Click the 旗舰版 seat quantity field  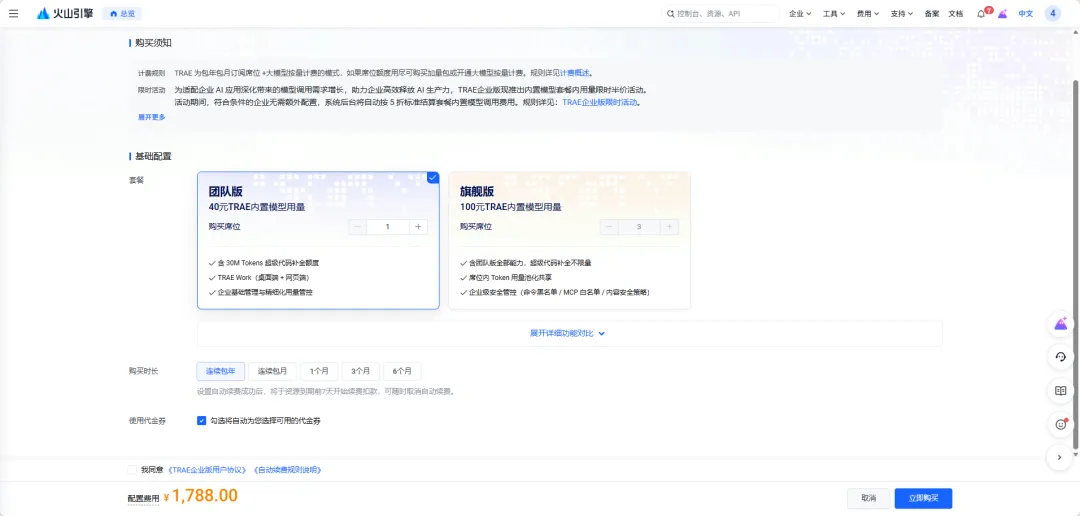[x=639, y=227]
